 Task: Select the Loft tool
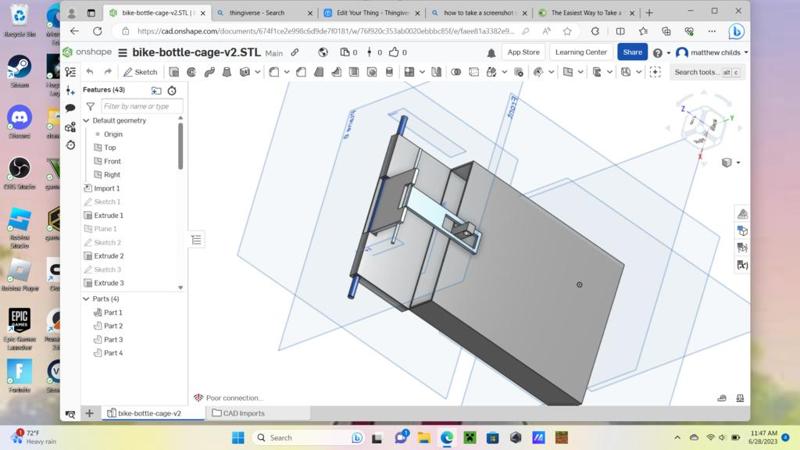pos(227,72)
